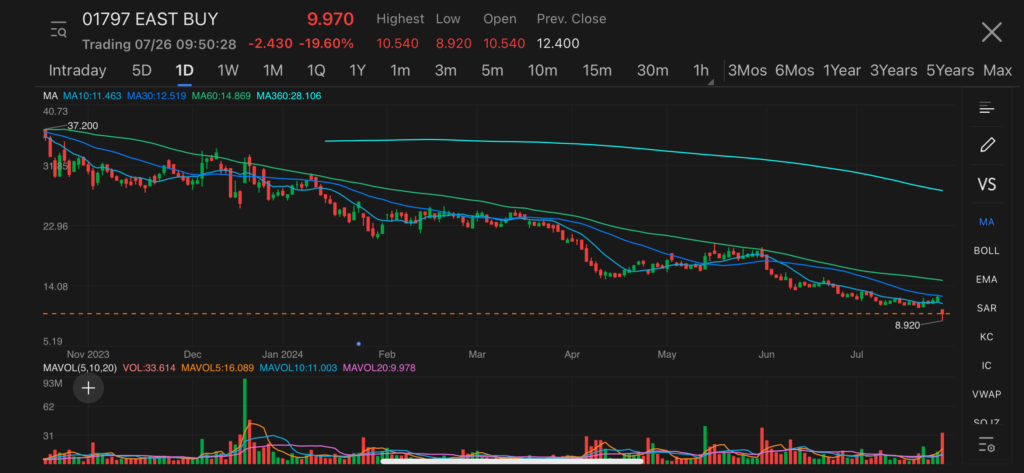Screen dimensions: 1024x473
Task: Turn on the VWAP indicator
Action: 987,395
